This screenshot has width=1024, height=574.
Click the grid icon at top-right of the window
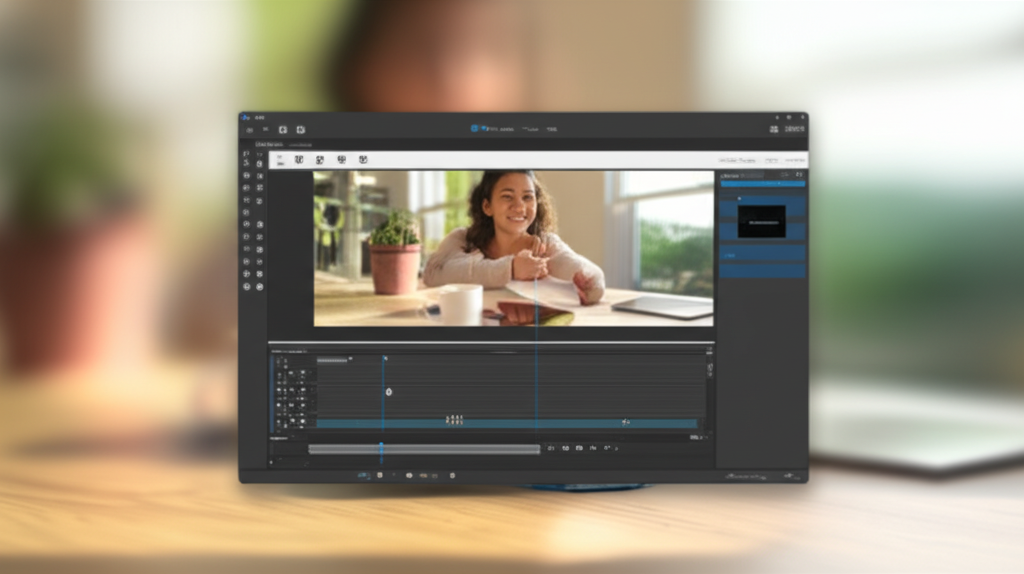[774, 129]
